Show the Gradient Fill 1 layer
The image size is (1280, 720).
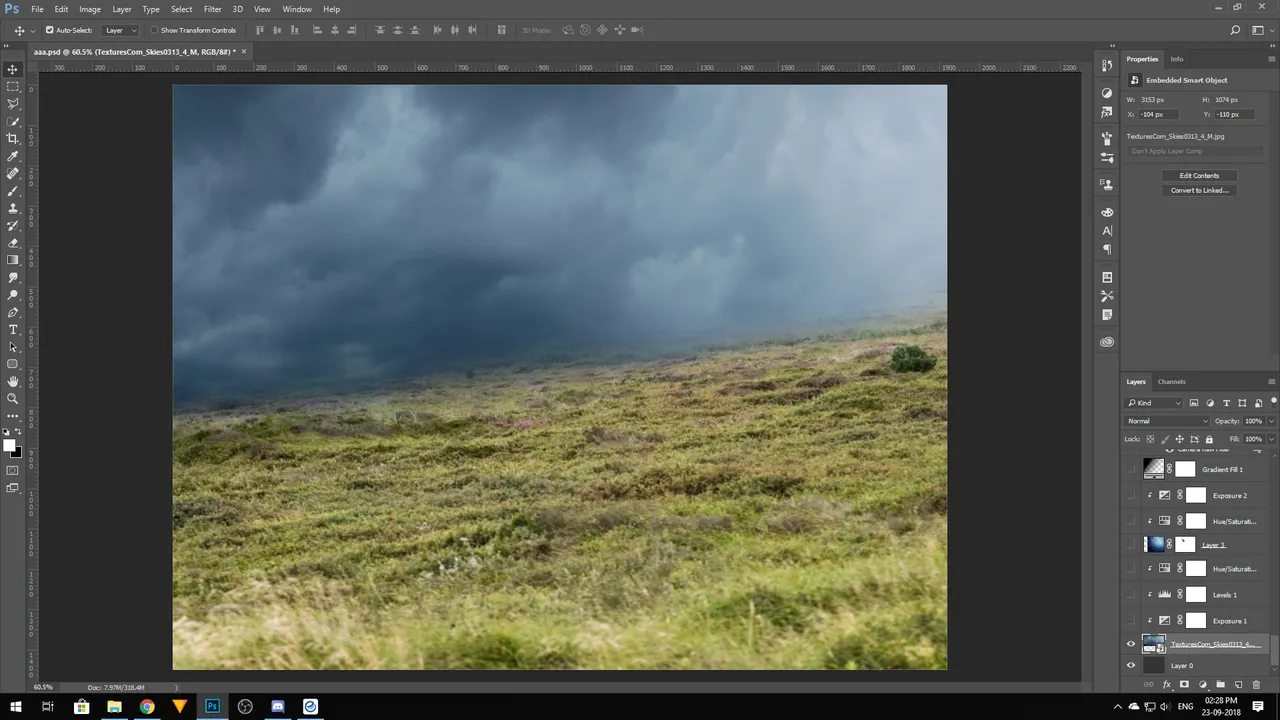(1131, 469)
